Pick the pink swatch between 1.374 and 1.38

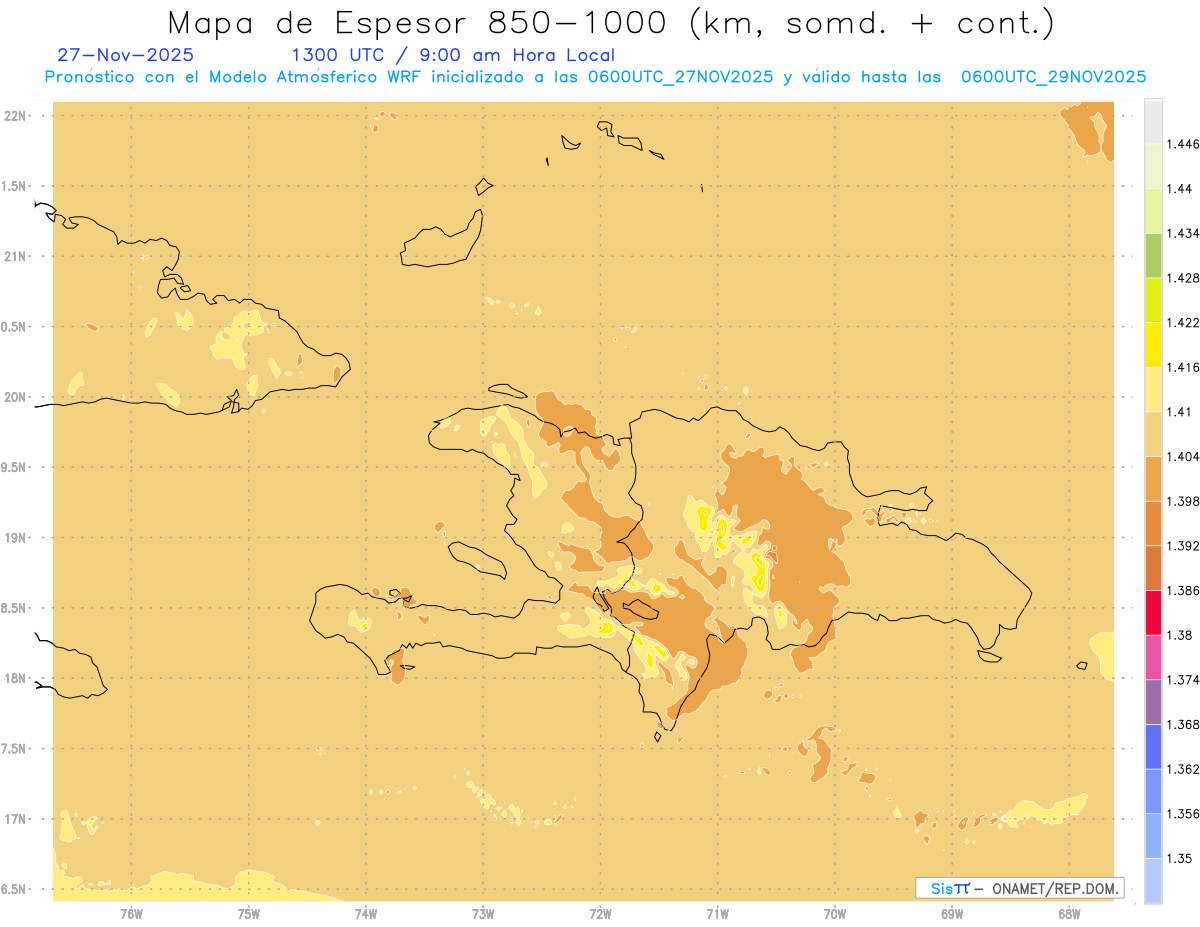(1153, 657)
